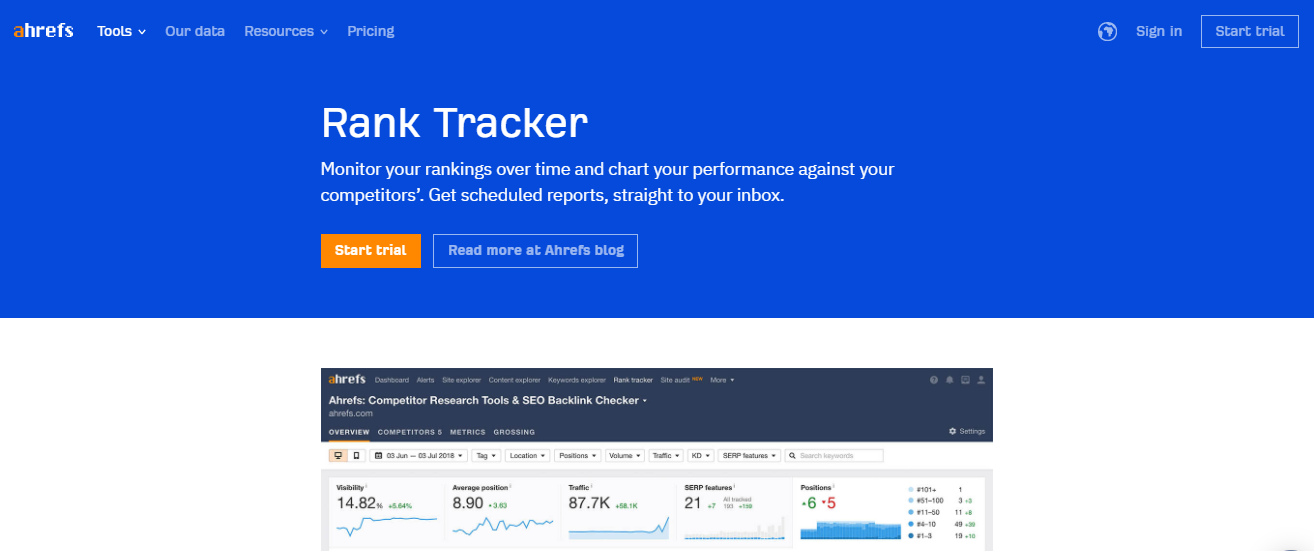Image resolution: width=1314 pixels, height=551 pixels.
Task: Click the orange Start trial button
Action: coord(371,251)
